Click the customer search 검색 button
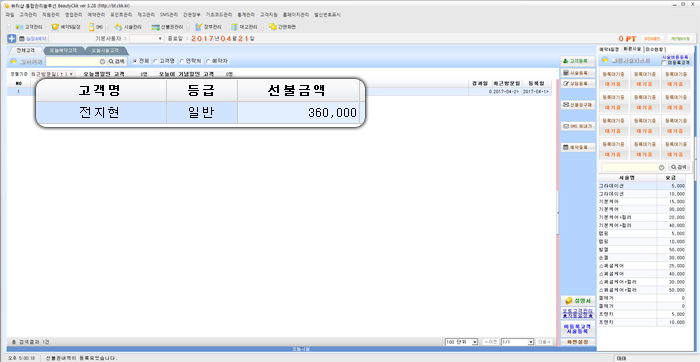The image size is (700, 362). [x=117, y=61]
